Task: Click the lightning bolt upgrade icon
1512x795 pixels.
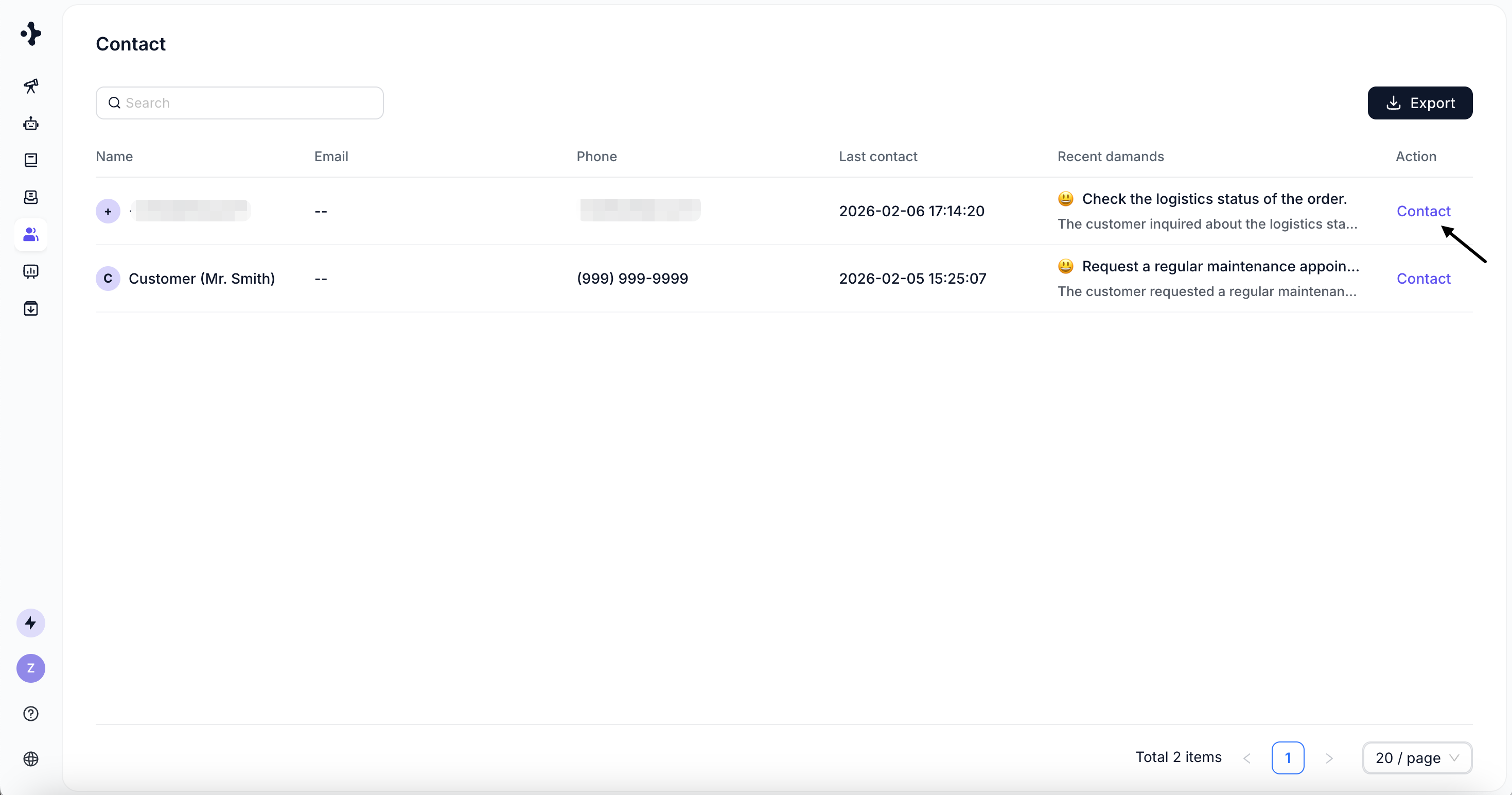Action: tap(30, 623)
